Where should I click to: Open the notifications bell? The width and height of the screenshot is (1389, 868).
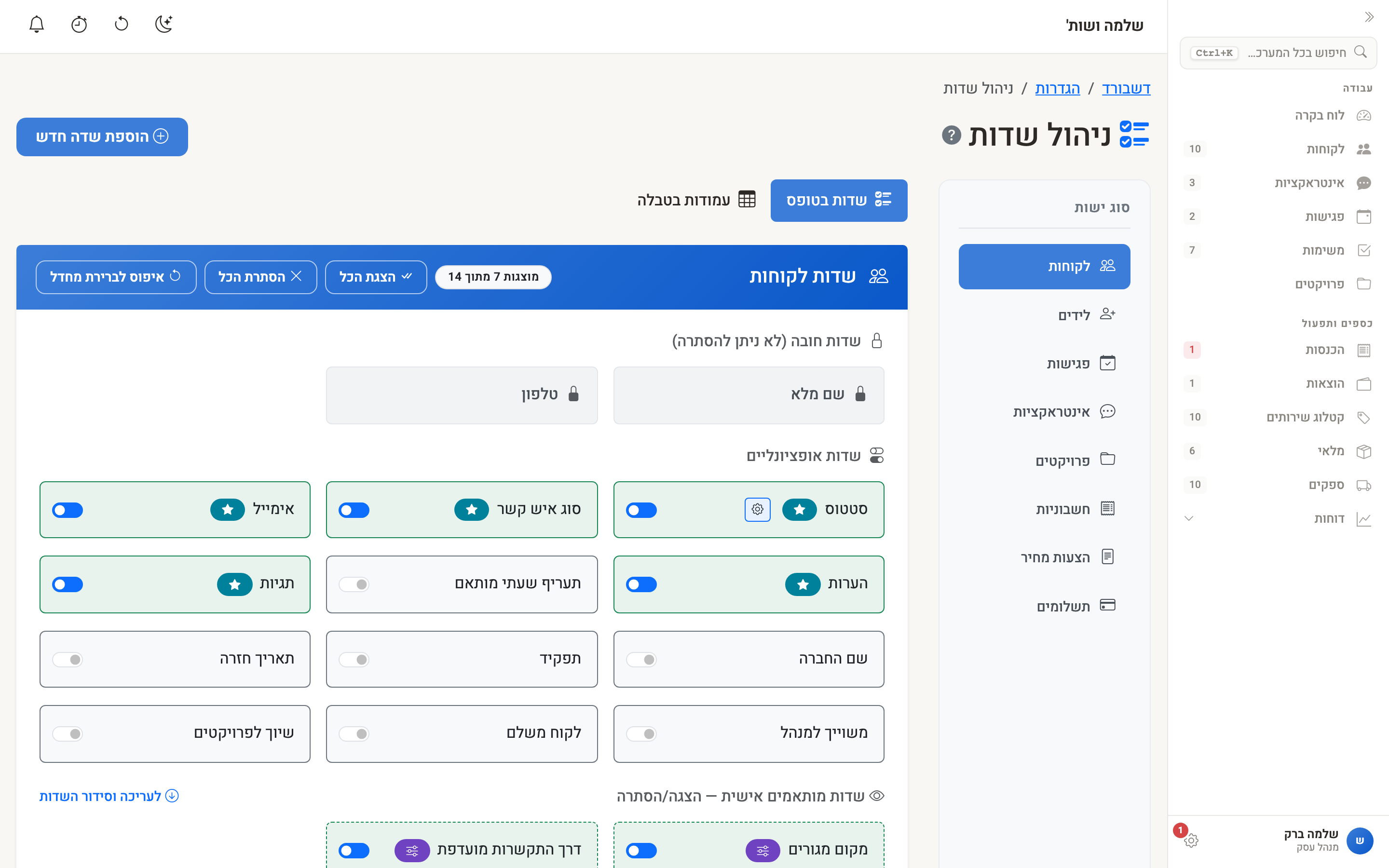click(x=37, y=24)
